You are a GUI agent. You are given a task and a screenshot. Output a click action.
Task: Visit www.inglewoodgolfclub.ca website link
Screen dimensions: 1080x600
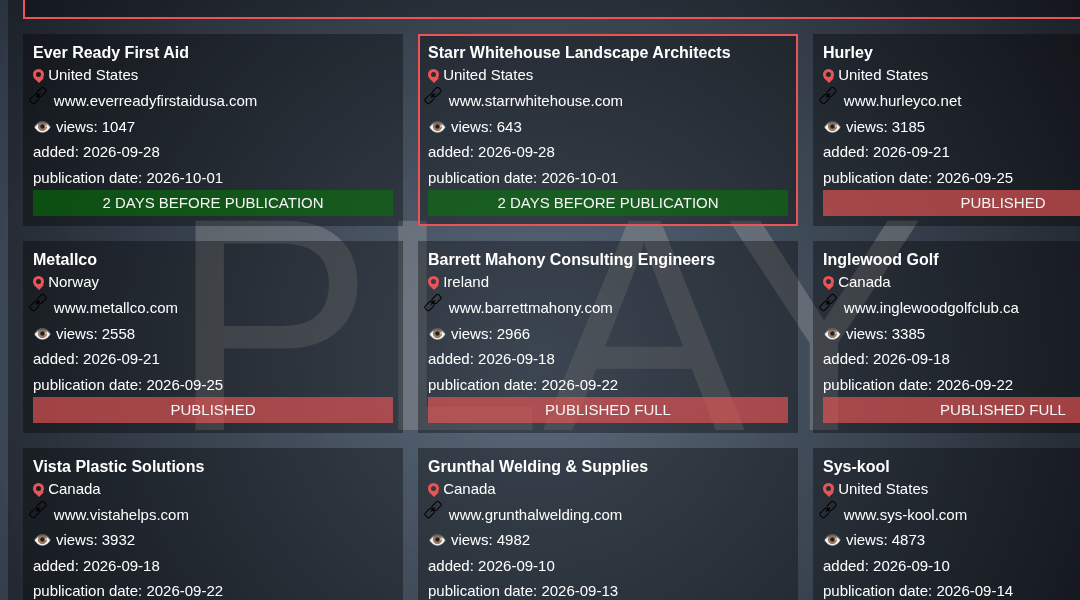931,308
